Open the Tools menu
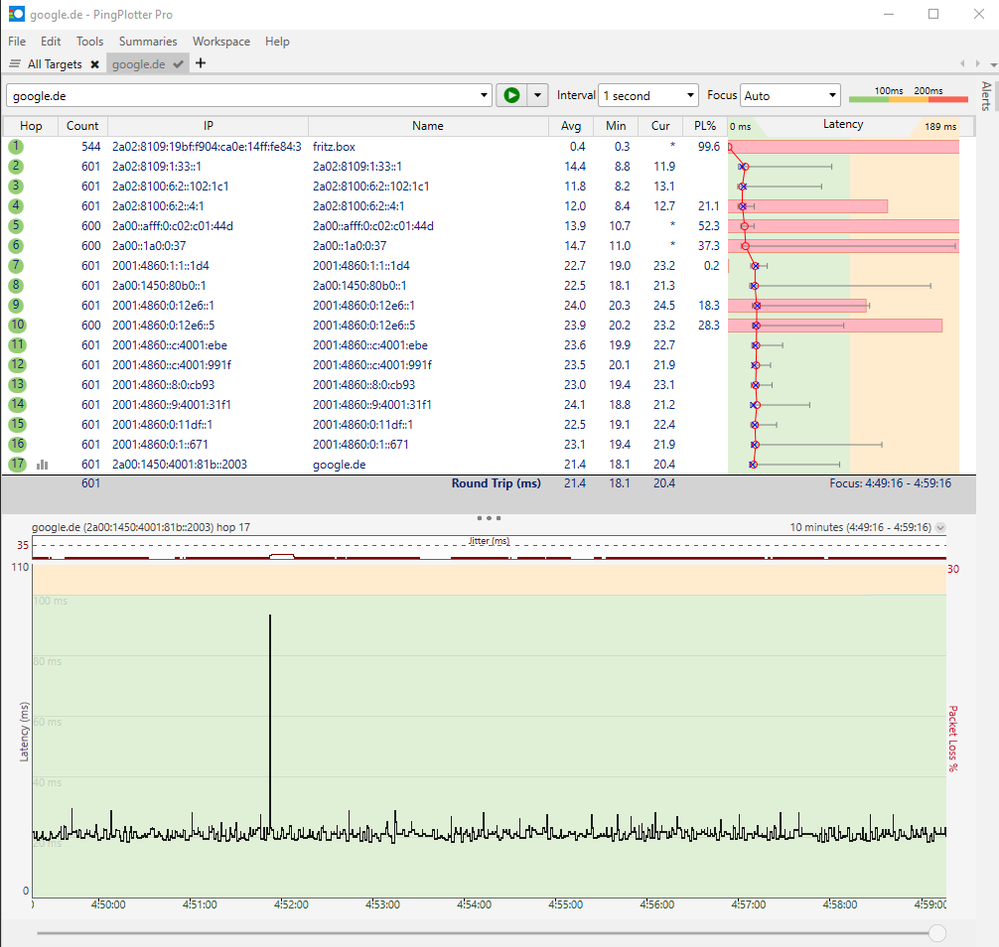Image resolution: width=999 pixels, height=947 pixels. point(89,41)
